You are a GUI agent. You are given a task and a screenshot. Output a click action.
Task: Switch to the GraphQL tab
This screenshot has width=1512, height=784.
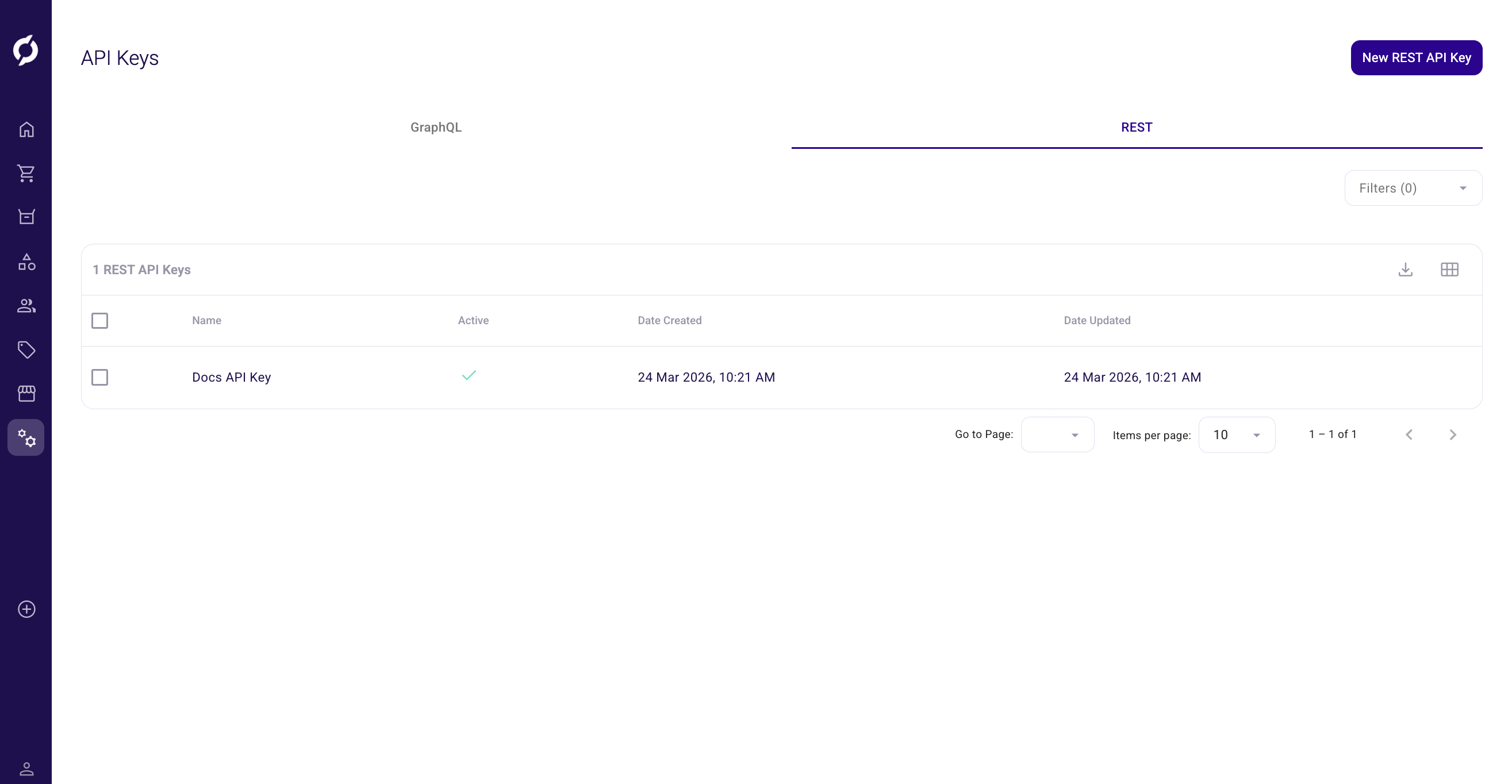point(436,128)
